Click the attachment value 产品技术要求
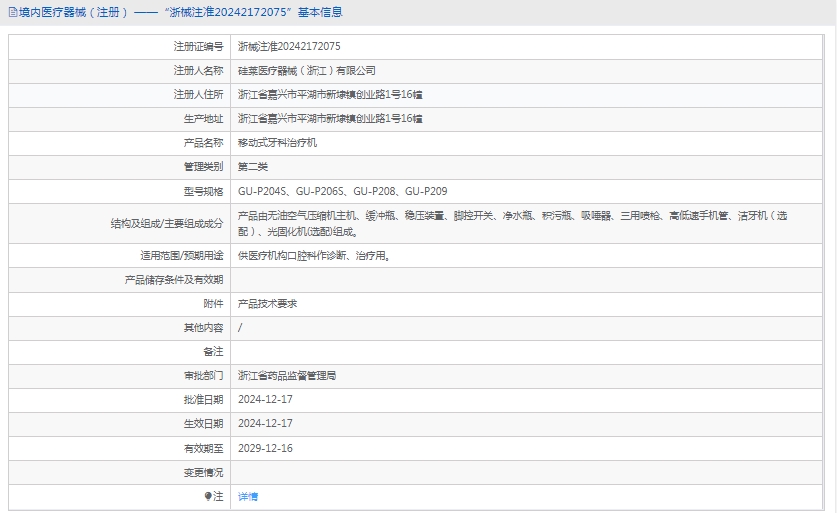 click(267, 304)
